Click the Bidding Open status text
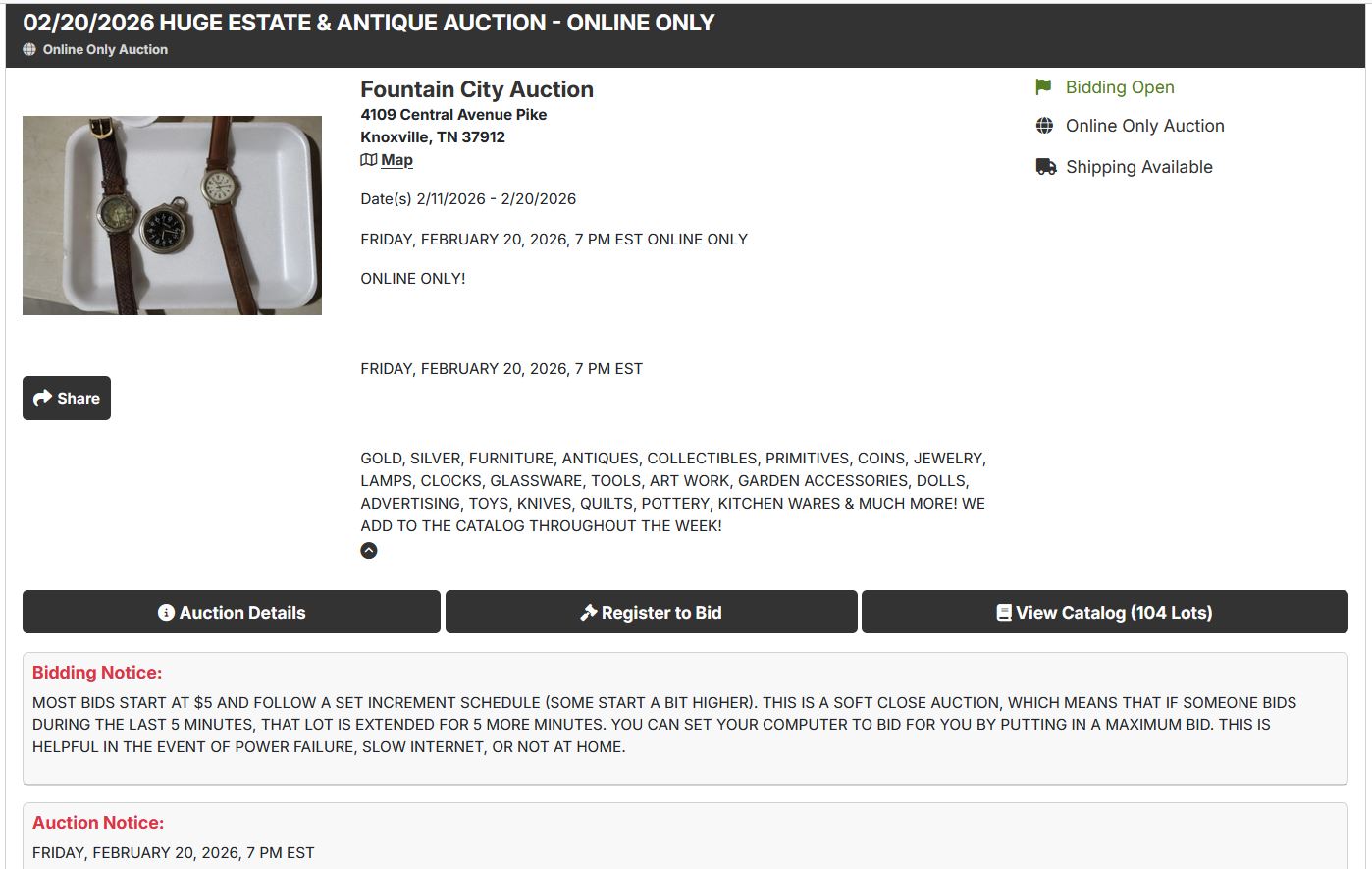Viewport: 1372px width, 869px height. point(1120,87)
